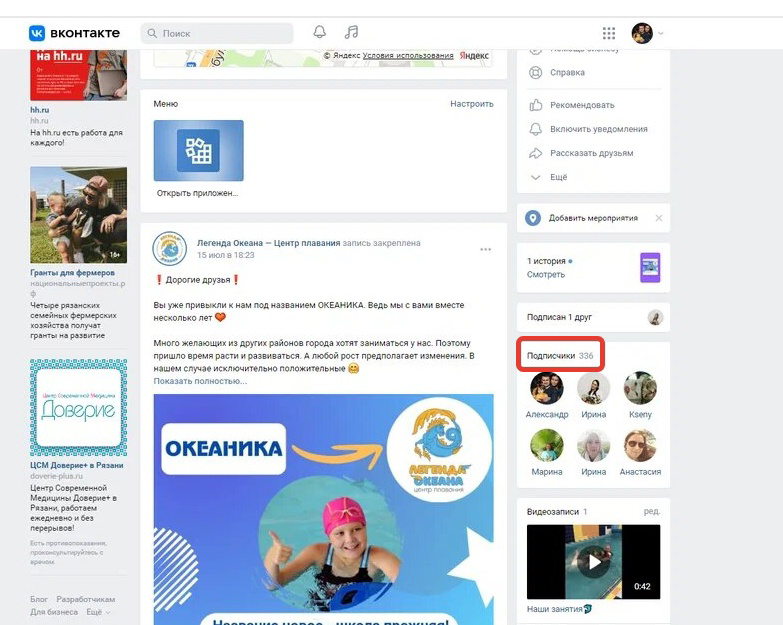This screenshot has height=625, width=783.
Task: Click the Справка lifebuoy icon
Action: tap(535, 72)
